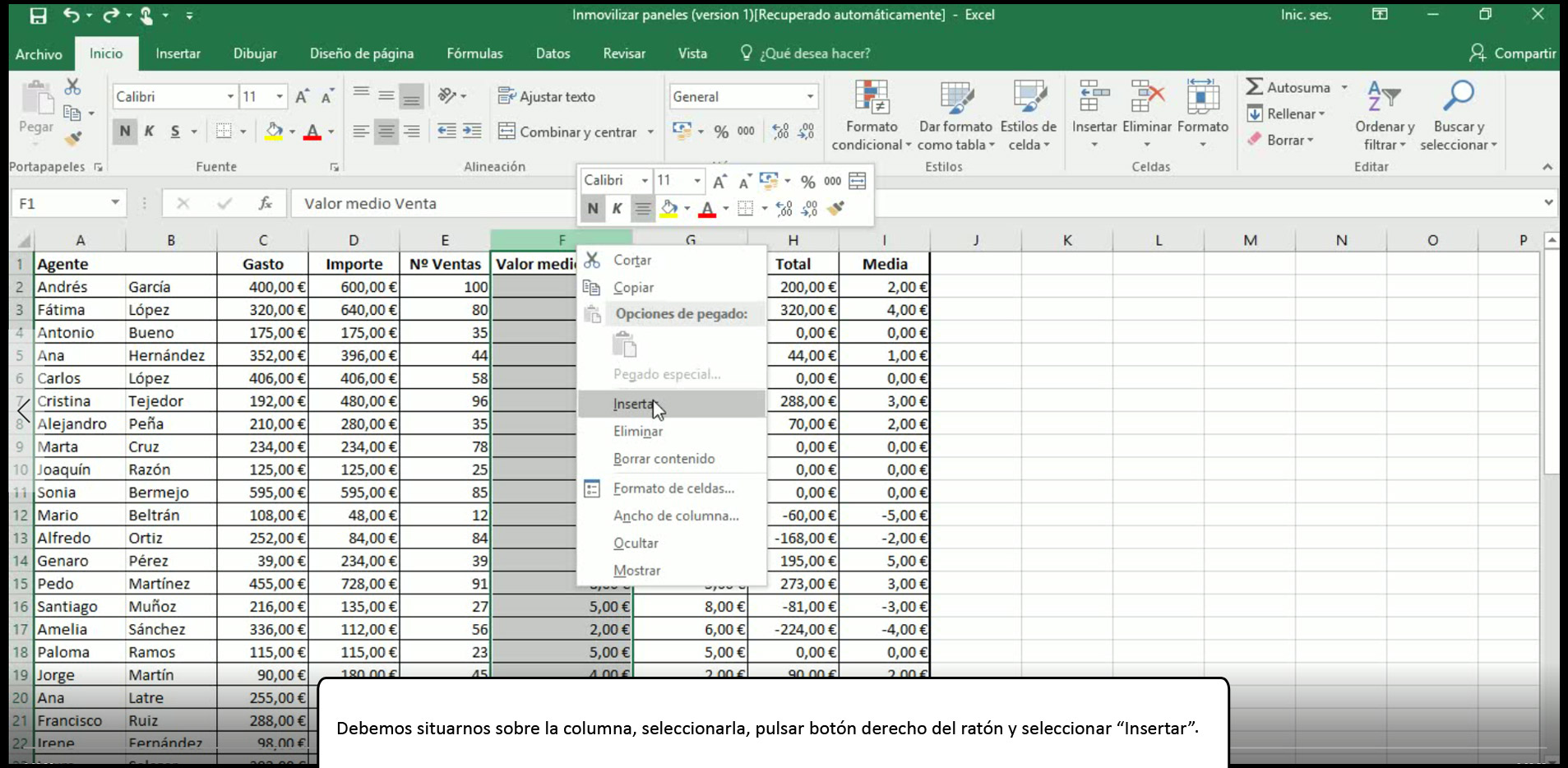Viewport: 1568px width, 768px height.
Task: Click the Compartir button
Action: tap(1512, 53)
